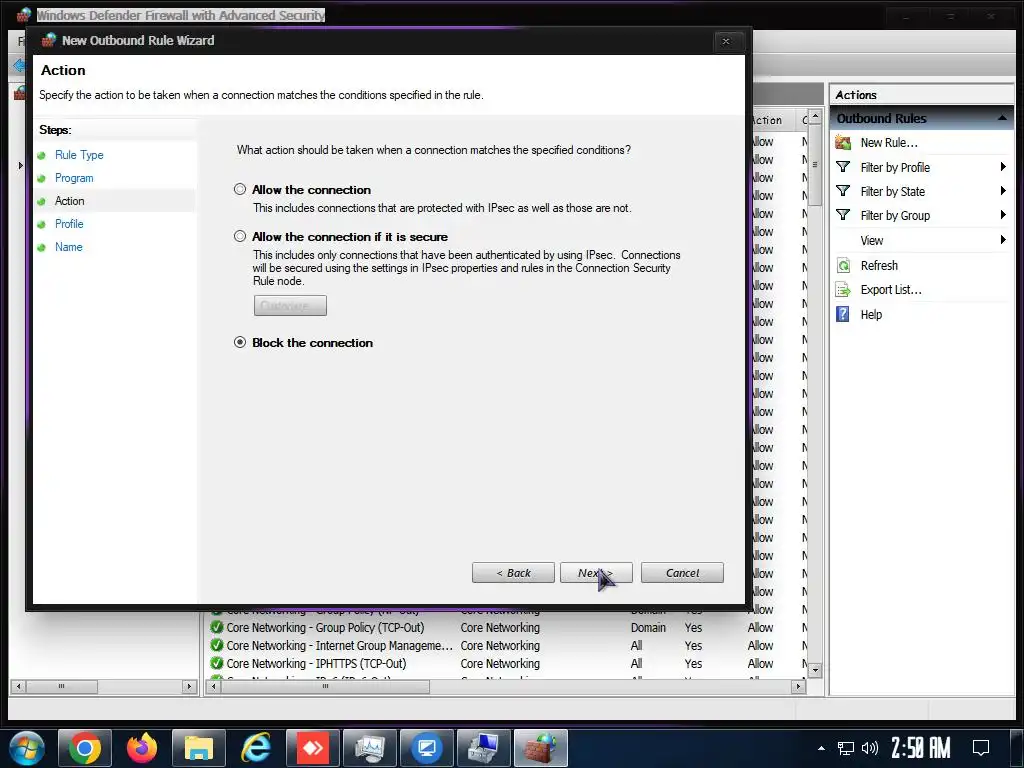Go to Program step

point(74,178)
